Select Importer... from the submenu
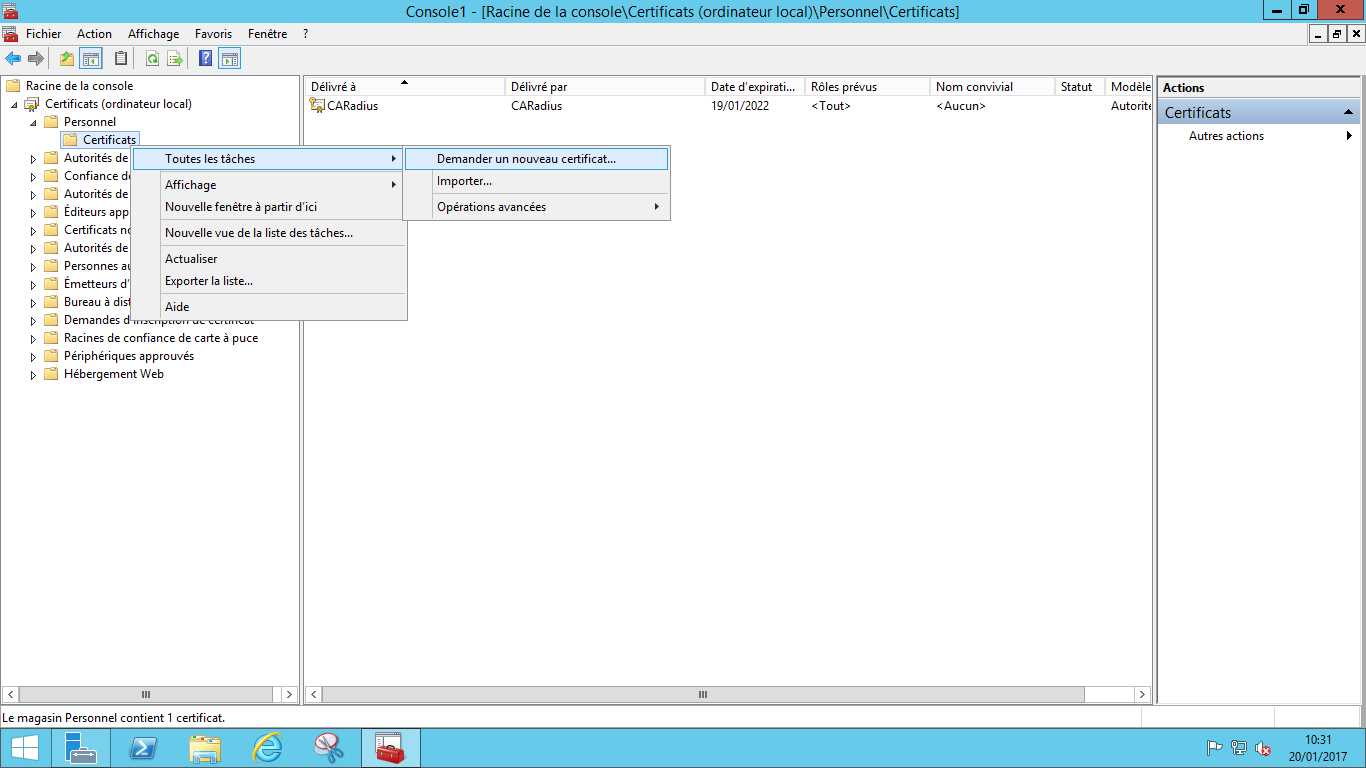The height and width of the screenshot is (768, 1366). pyautogui.click(x=464, y=181)
